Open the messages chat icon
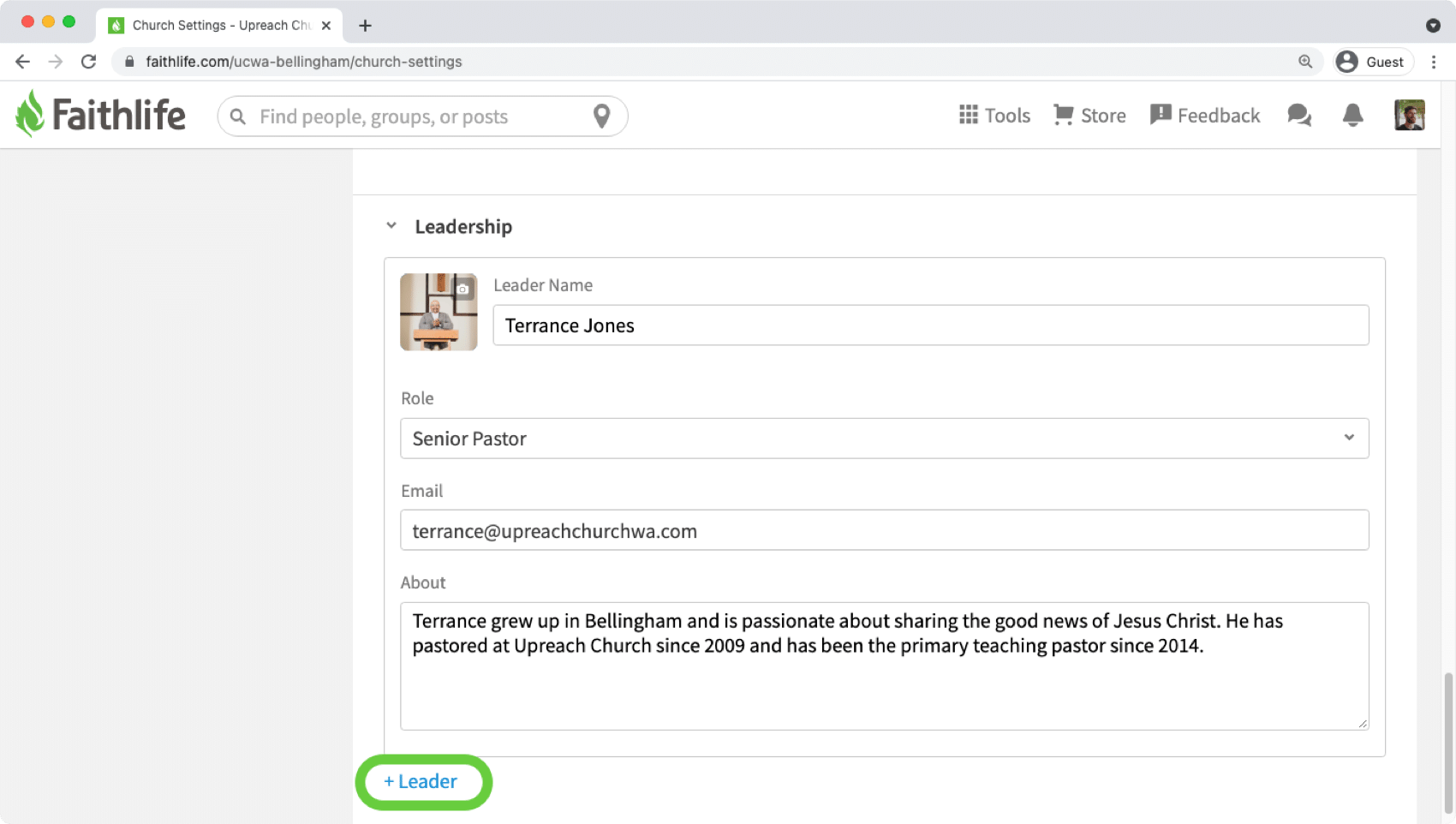This screenshot has height=824, width=1456. (x=1299, y=115)
